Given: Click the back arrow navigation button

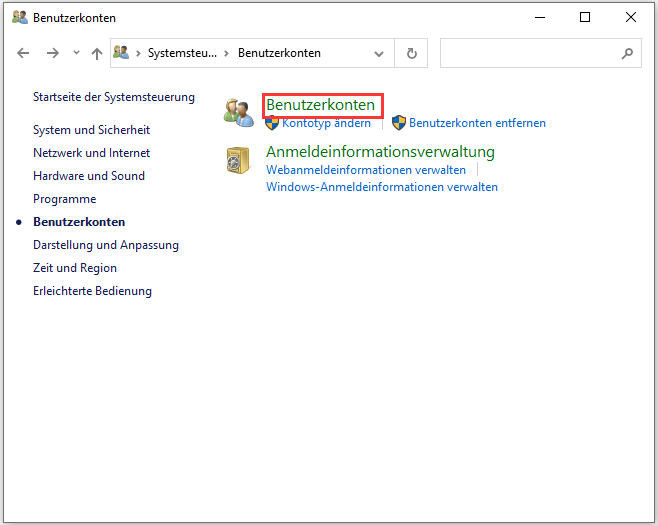Looking at the screenshot, I should 24,53.
